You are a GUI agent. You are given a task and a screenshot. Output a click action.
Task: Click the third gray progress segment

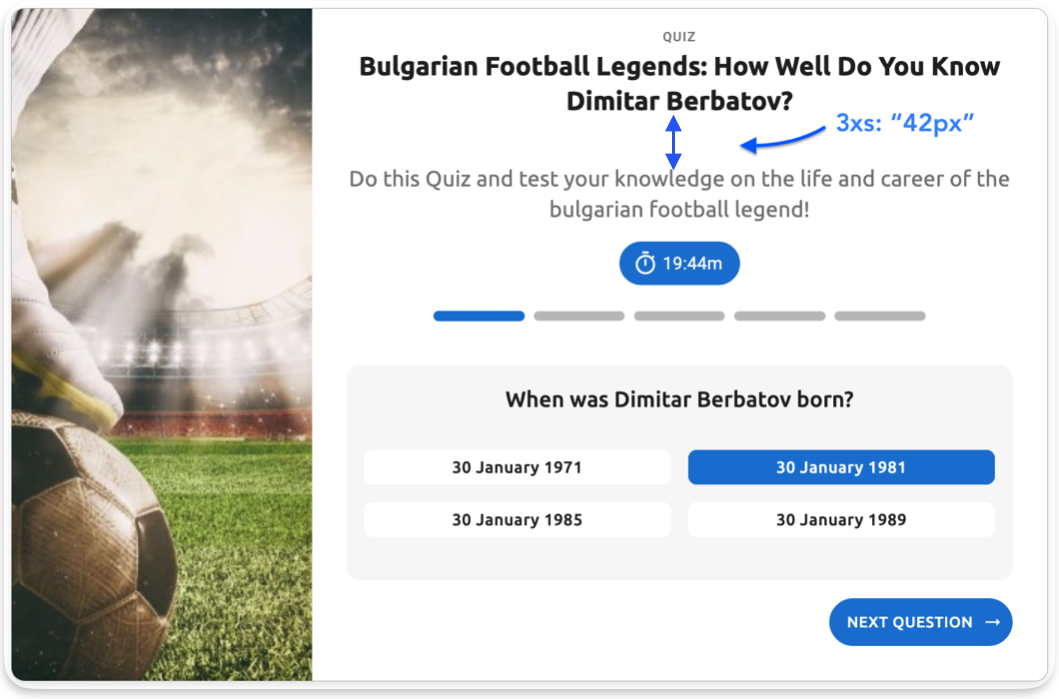pyautogui.click(x=679, y=316)
